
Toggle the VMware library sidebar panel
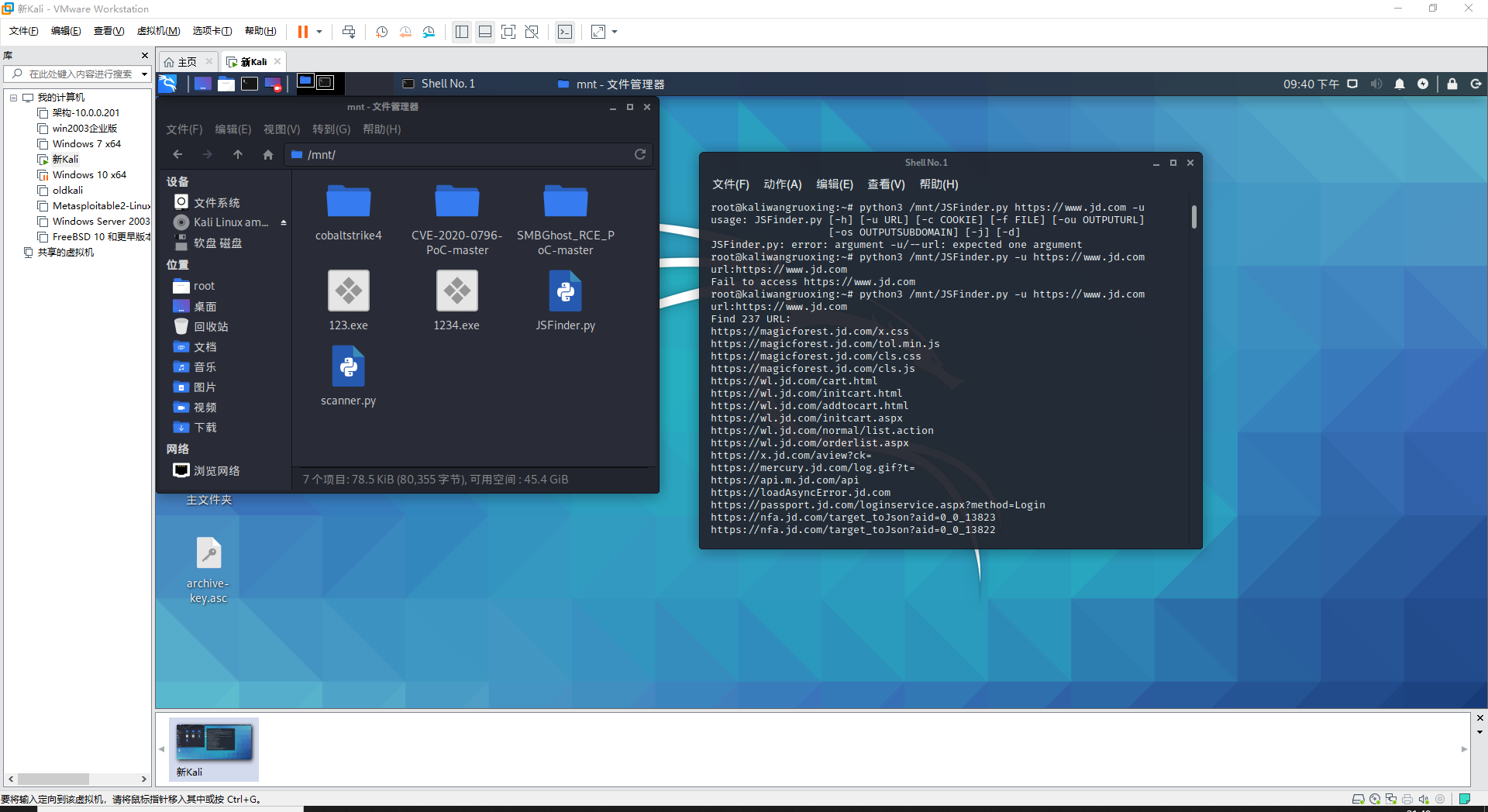pyautogui.click(x=462, y=32)
